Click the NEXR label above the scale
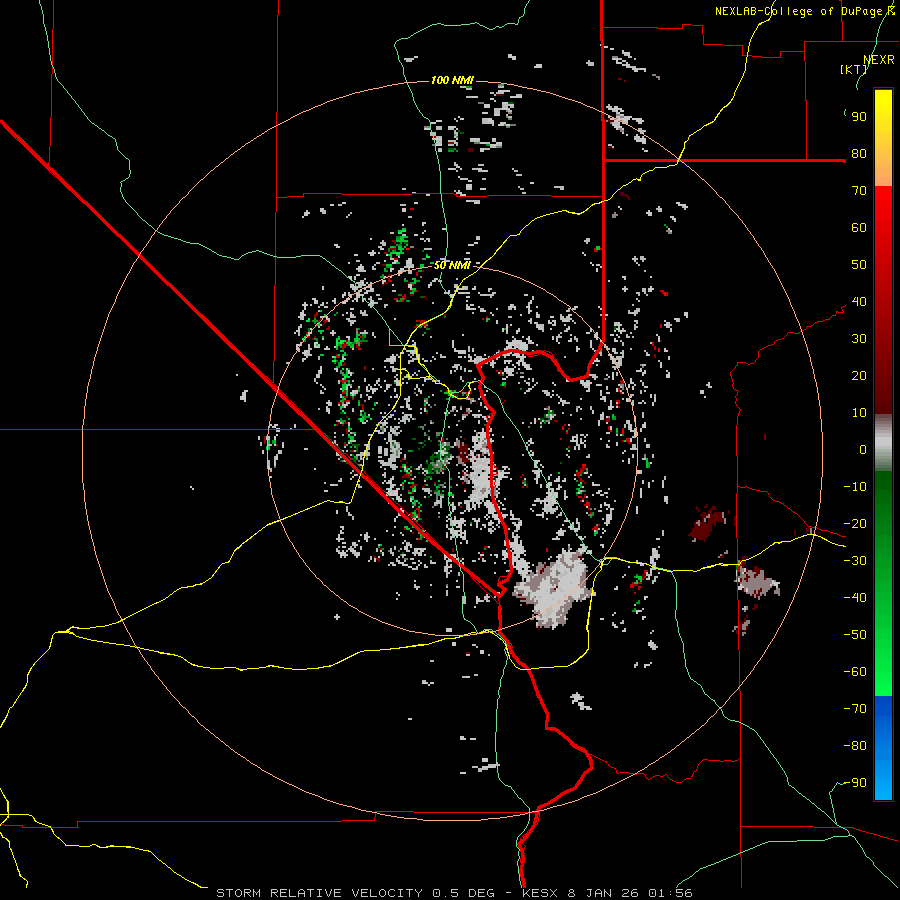Viewport: 900px width, 900px height. [879, 60]
